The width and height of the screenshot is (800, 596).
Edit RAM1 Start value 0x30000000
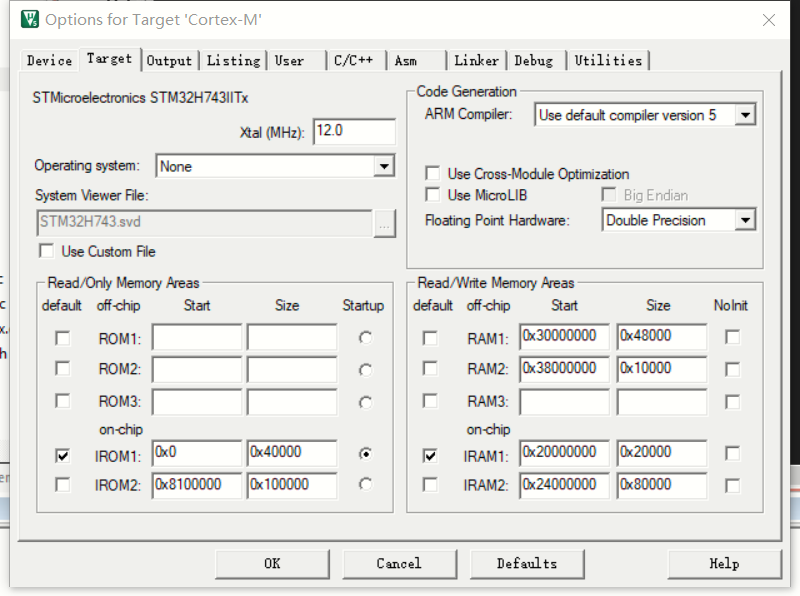pyautogui.click(x=564, y=337)
